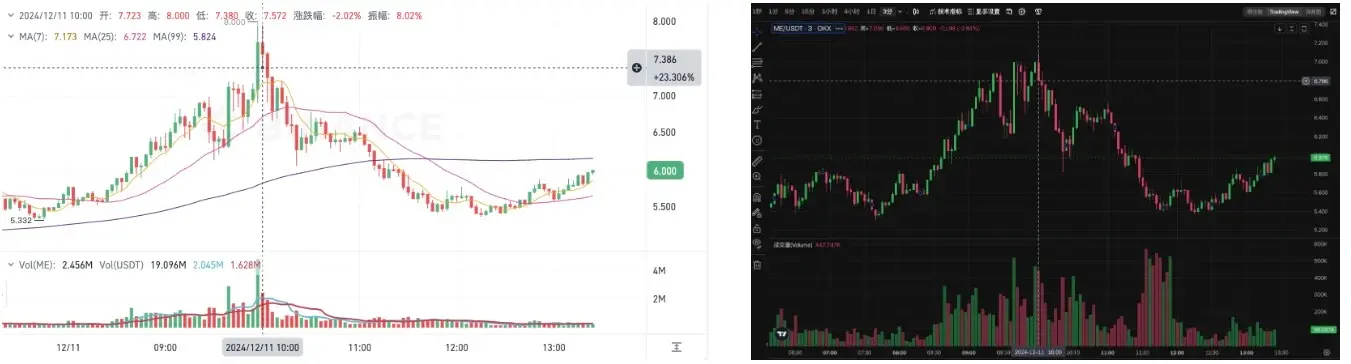Open the timeframe dropdown arrow after 3分
Viewport: 1351px width, 364px height.
900,12
